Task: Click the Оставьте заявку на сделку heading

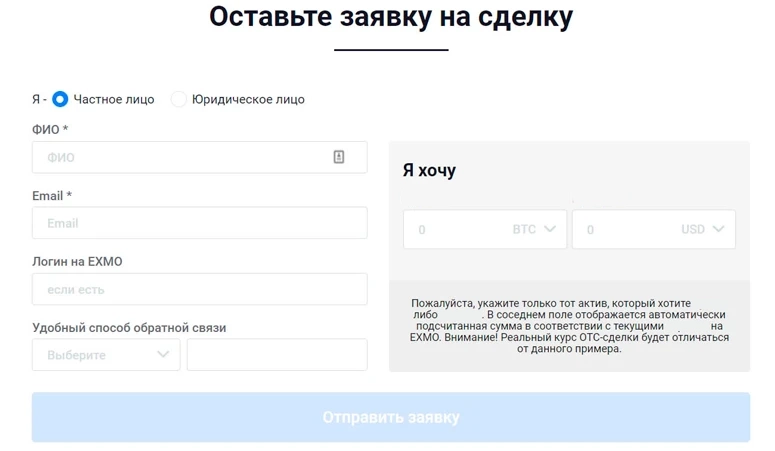Action: (x=391, y=17)
